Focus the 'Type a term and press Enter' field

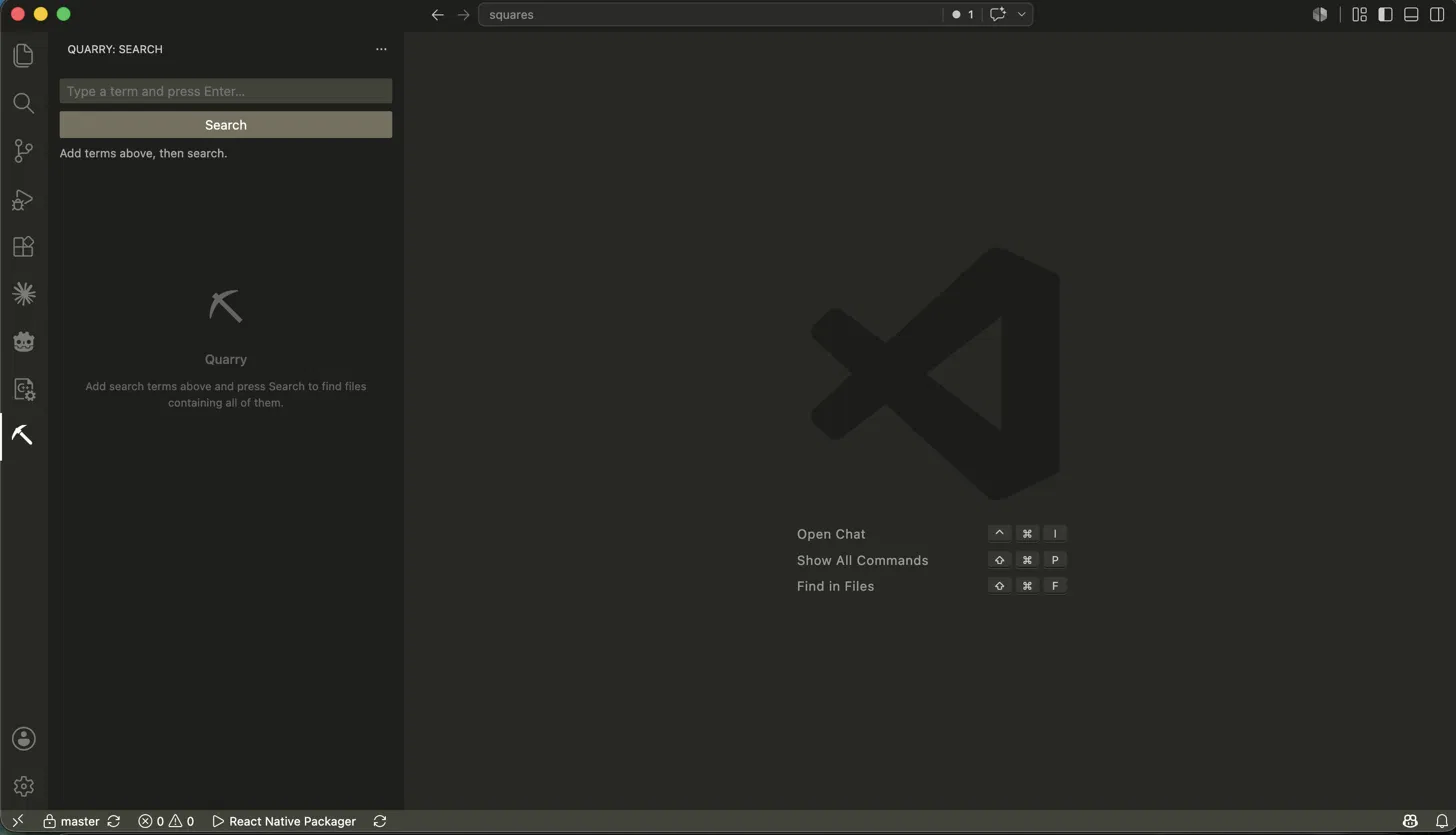pos(226,91)
